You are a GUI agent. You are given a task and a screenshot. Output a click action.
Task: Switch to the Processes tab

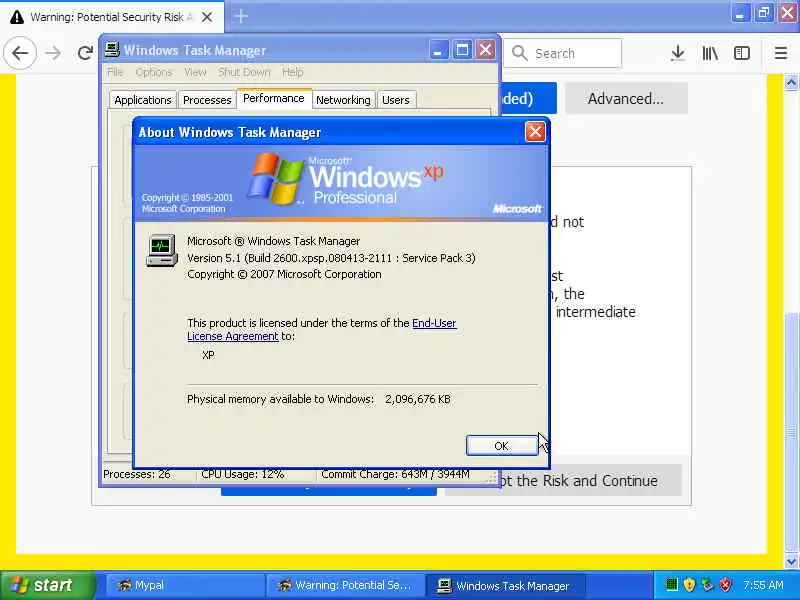(207, 100)
